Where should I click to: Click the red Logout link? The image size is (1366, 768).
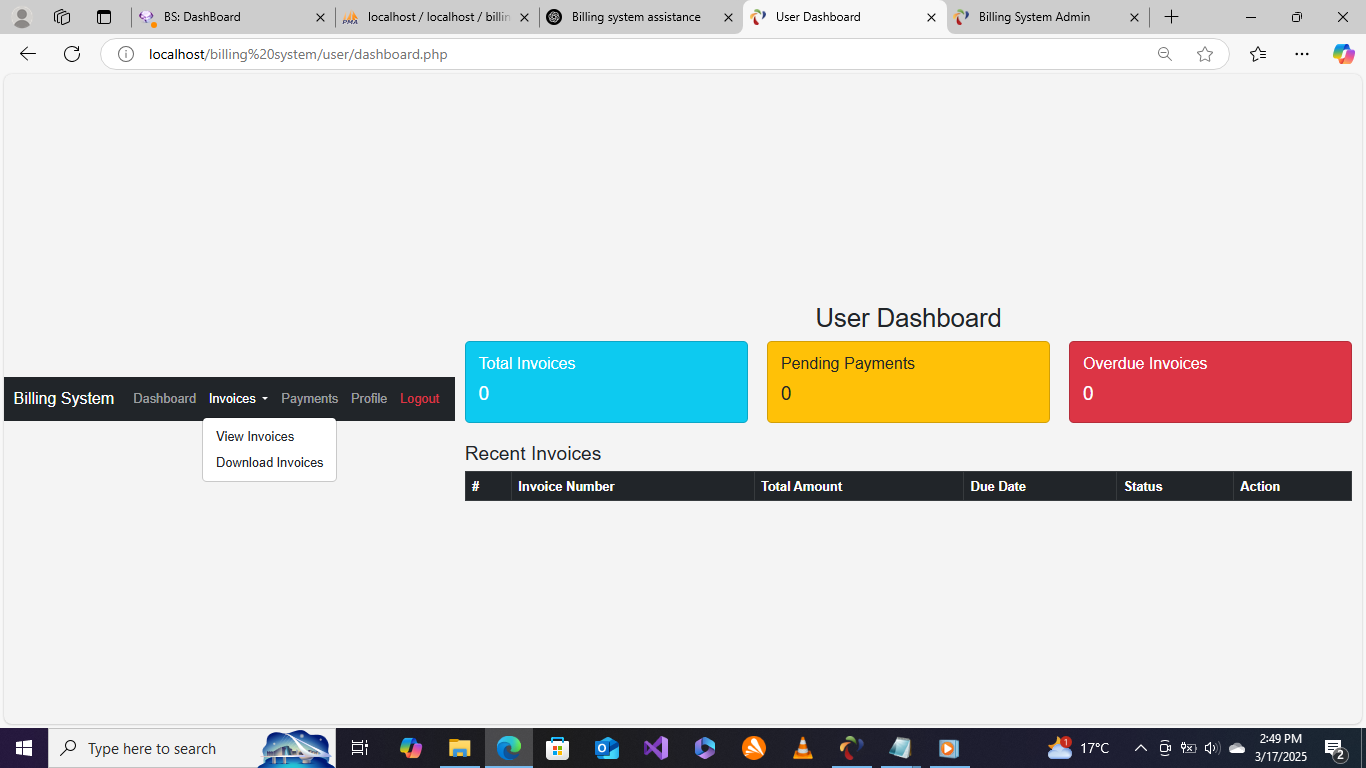click(420, 399)
